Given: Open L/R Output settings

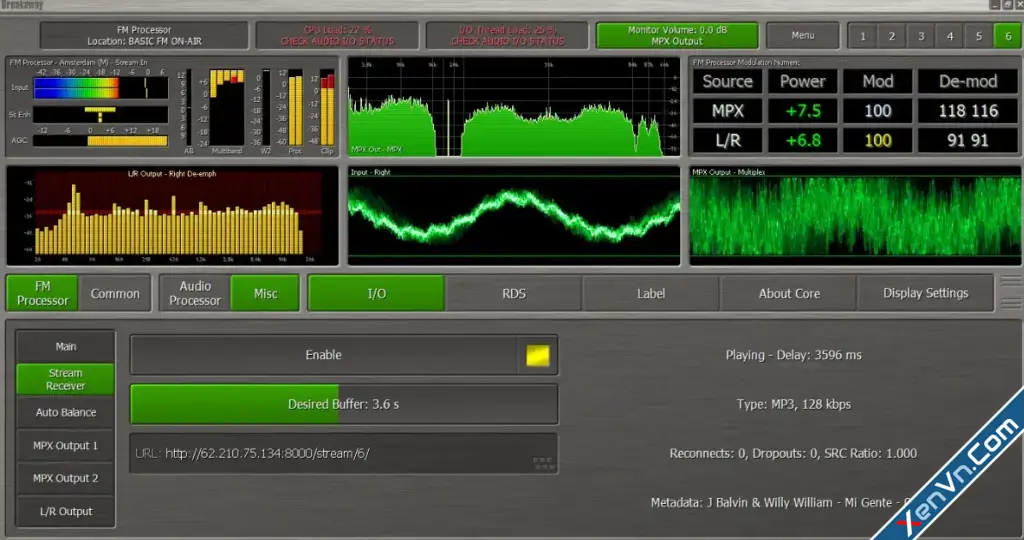Looking at the screenshot, I should coord(65,511).
